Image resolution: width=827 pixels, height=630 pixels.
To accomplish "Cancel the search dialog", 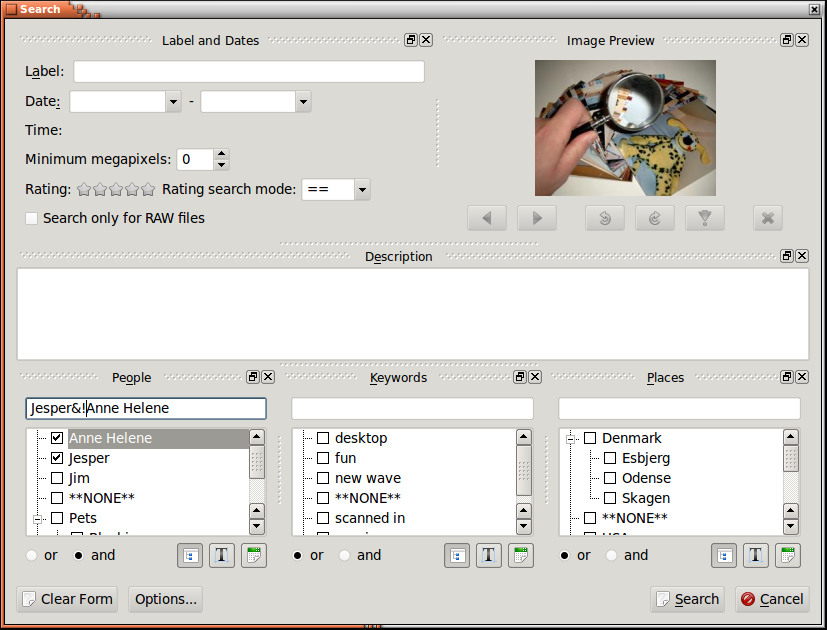I will click(772, 599).
